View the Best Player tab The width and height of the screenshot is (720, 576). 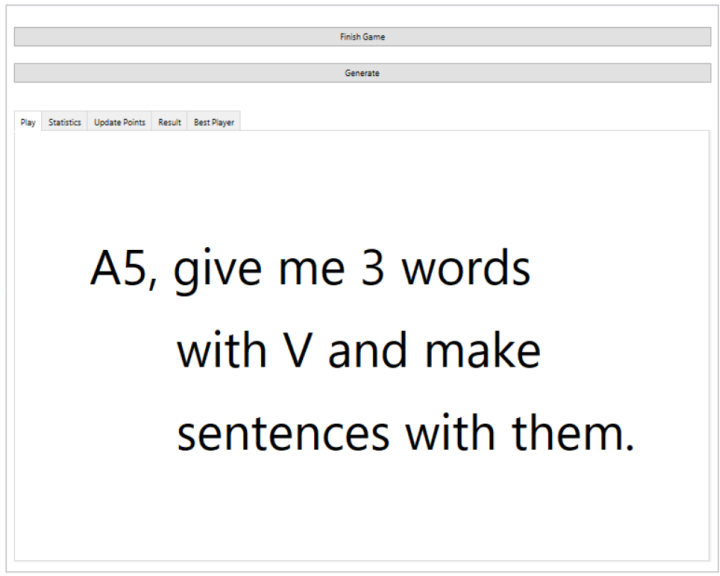point(213,123)
